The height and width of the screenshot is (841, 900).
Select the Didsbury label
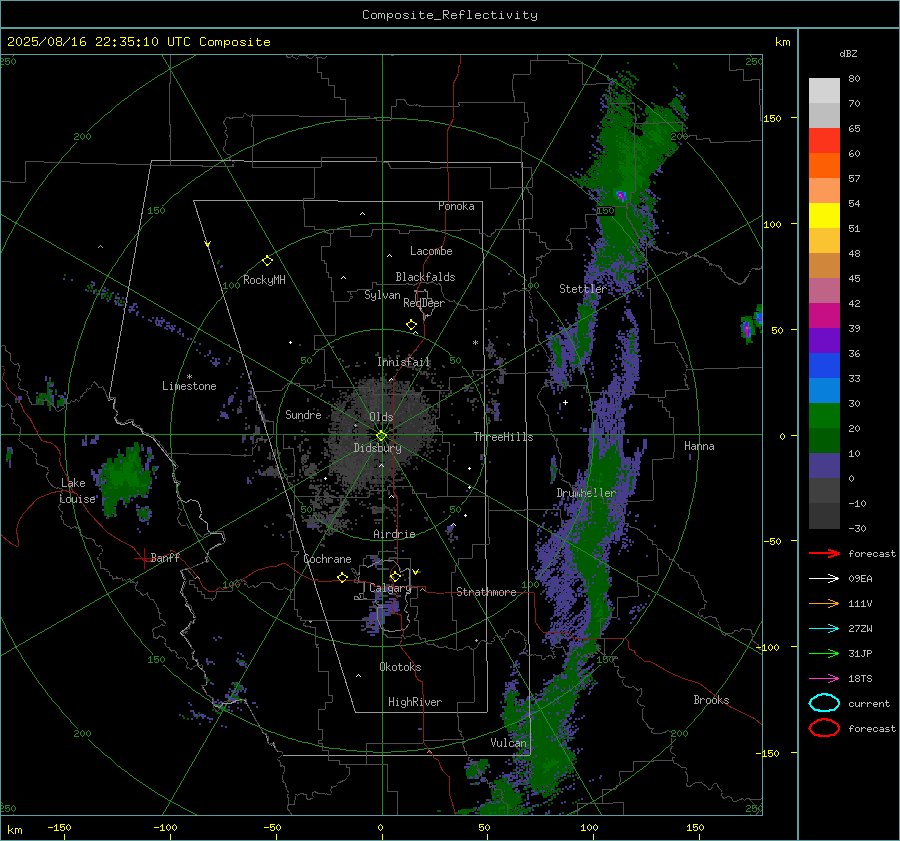click(377, 448)
